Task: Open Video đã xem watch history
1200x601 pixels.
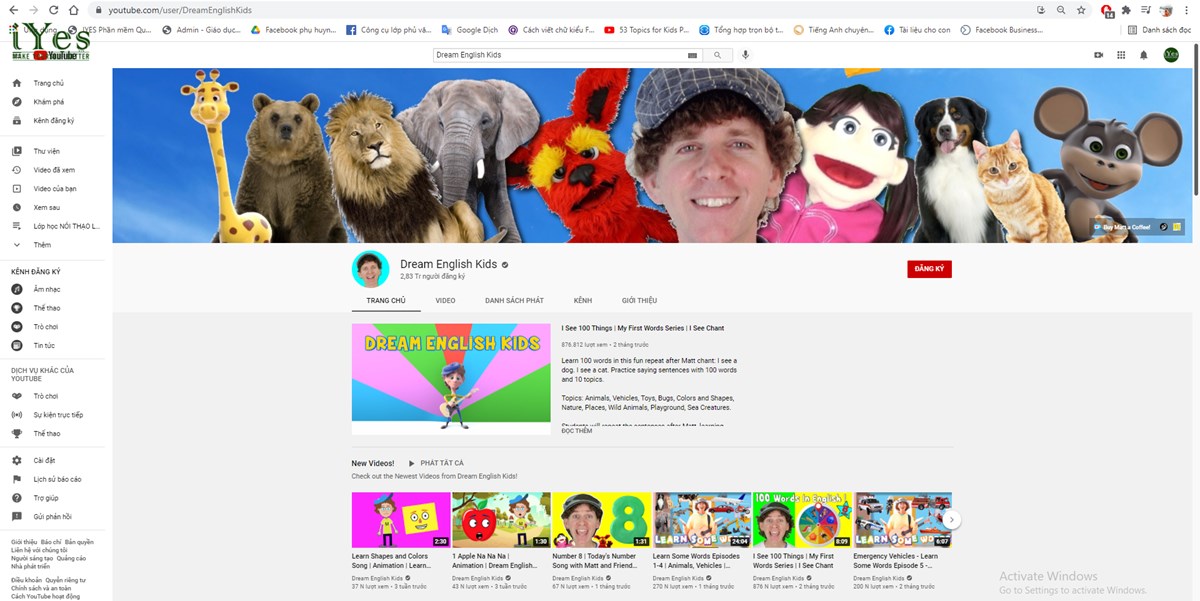Action: 54,170
